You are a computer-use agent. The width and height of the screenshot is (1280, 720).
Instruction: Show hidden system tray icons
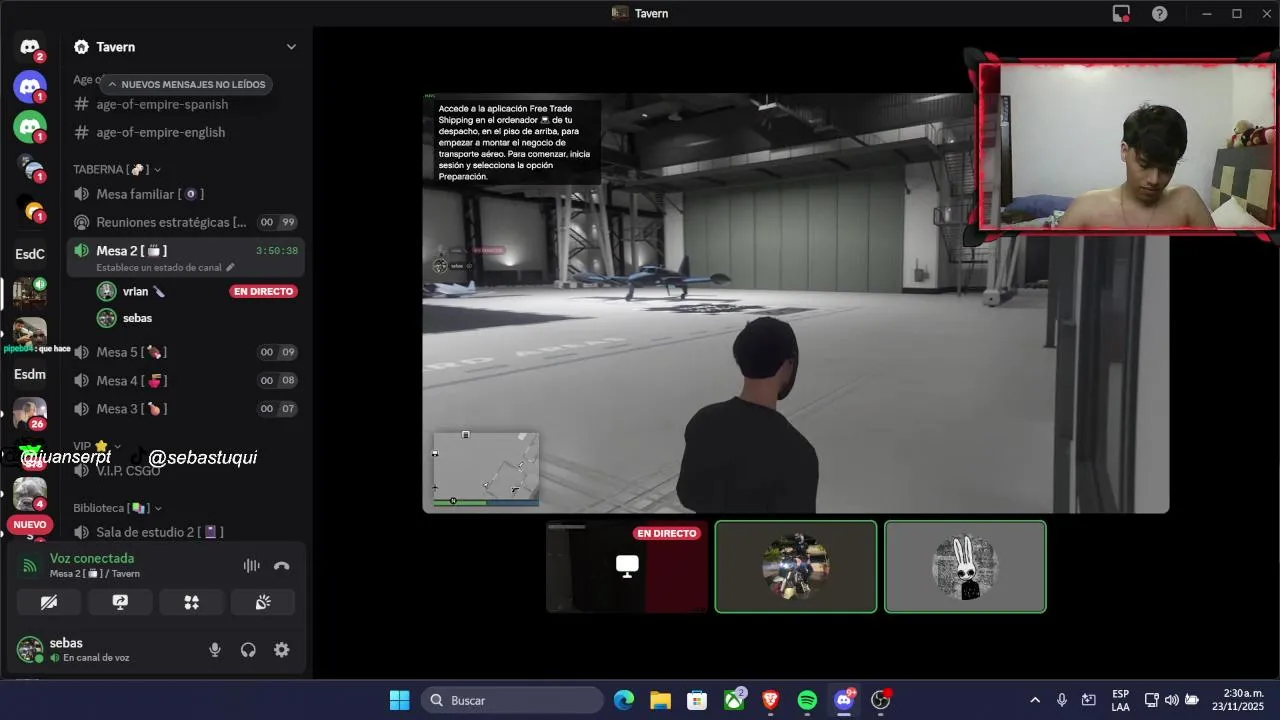pos(1035,700)
